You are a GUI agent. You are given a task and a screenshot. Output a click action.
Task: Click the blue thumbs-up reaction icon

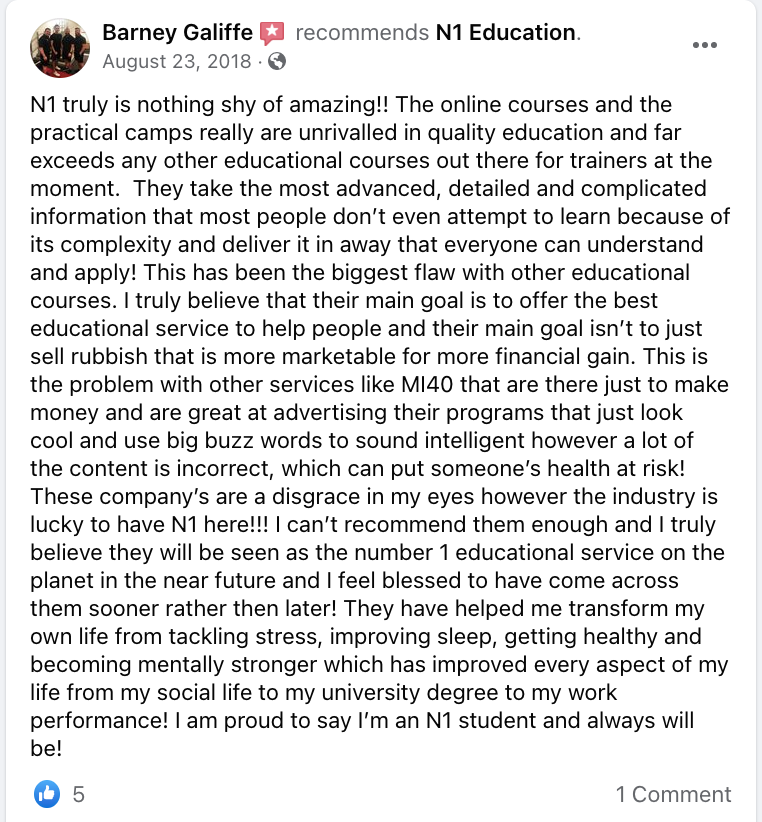coord(47,794)
